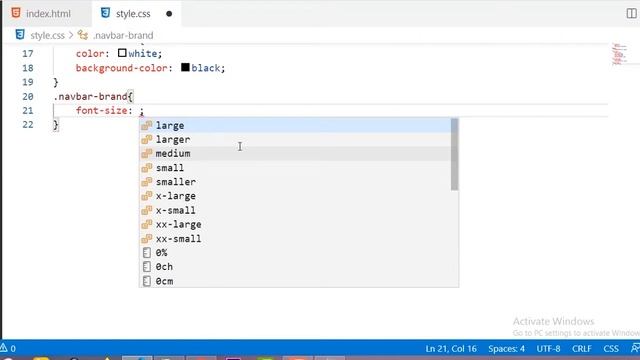Change line endings via CRLF

[582, 349]
